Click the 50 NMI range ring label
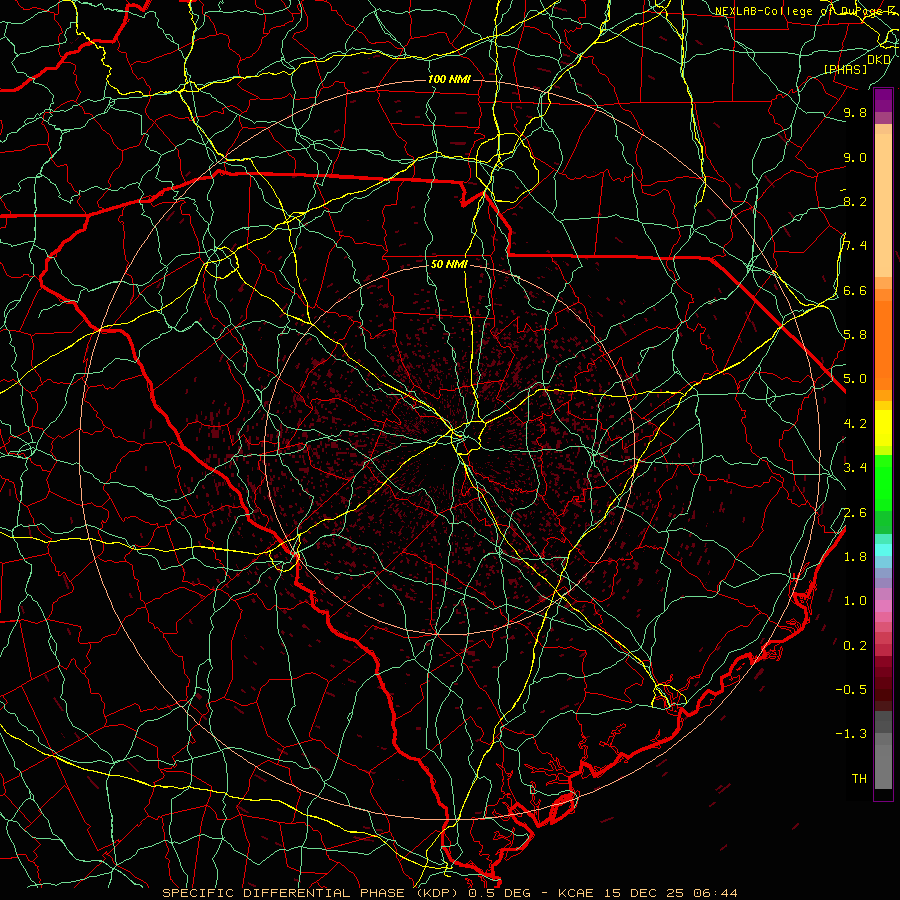Viewport: 900px width, 900px height. click(x=449, y=265)
